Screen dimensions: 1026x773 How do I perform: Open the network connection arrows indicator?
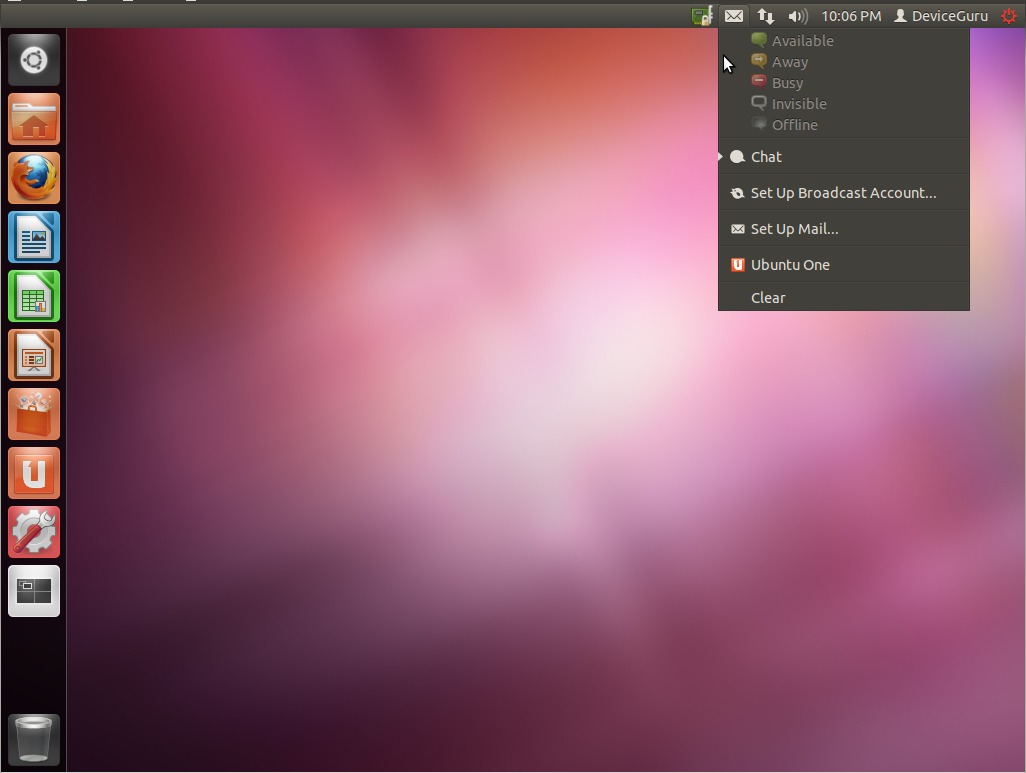click(x=766, y=16)
